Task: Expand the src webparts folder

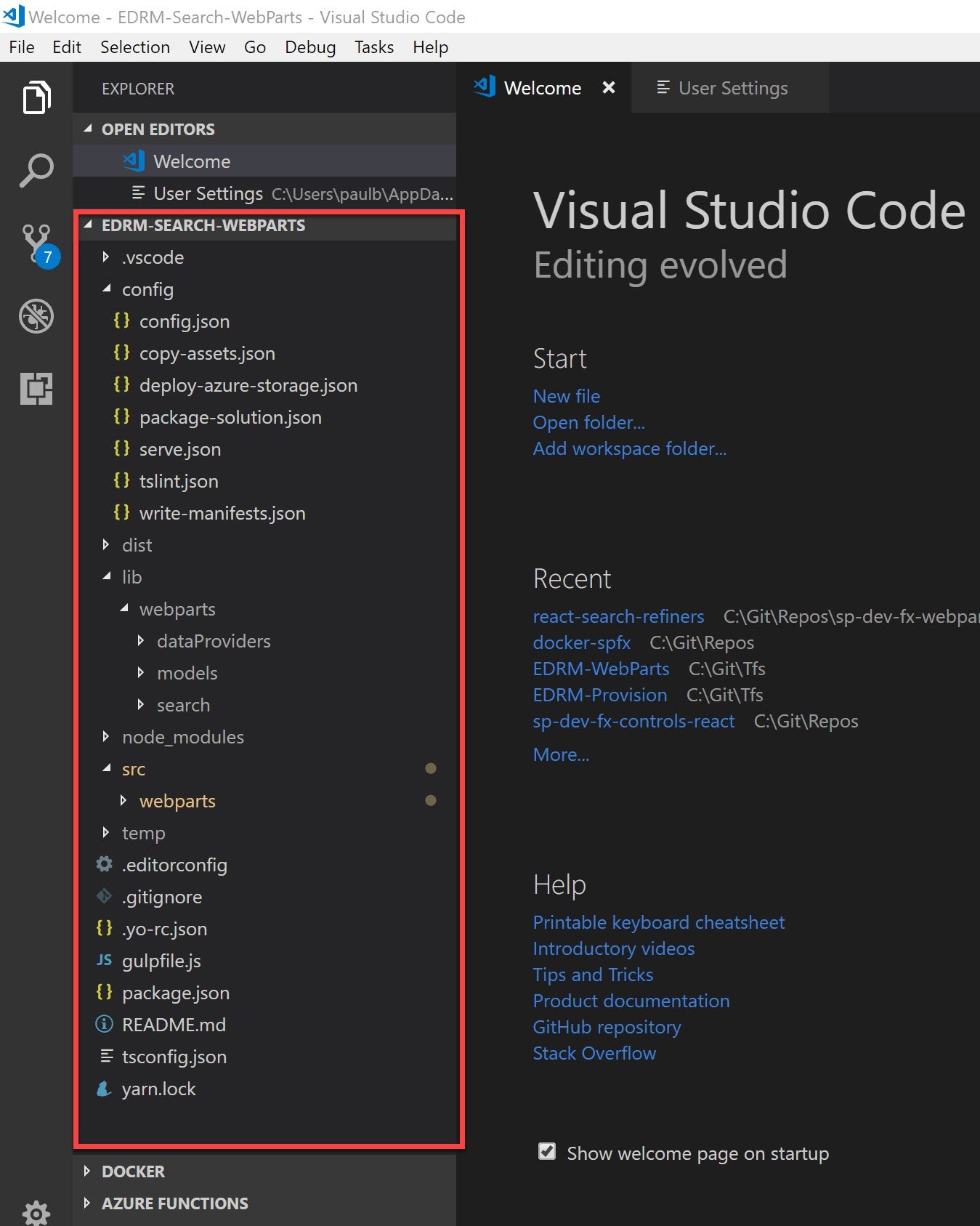Action: click(x=123, y=800)
